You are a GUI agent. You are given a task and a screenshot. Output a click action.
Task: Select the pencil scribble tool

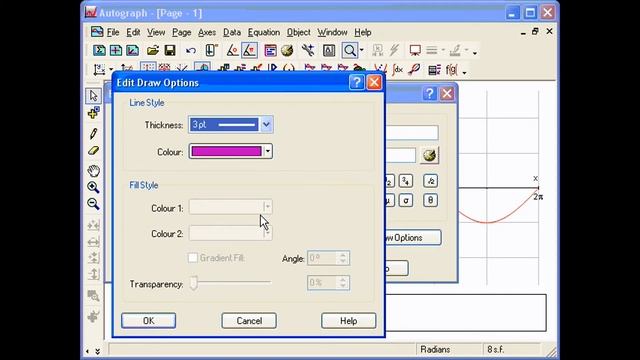[x=93, y=133]
